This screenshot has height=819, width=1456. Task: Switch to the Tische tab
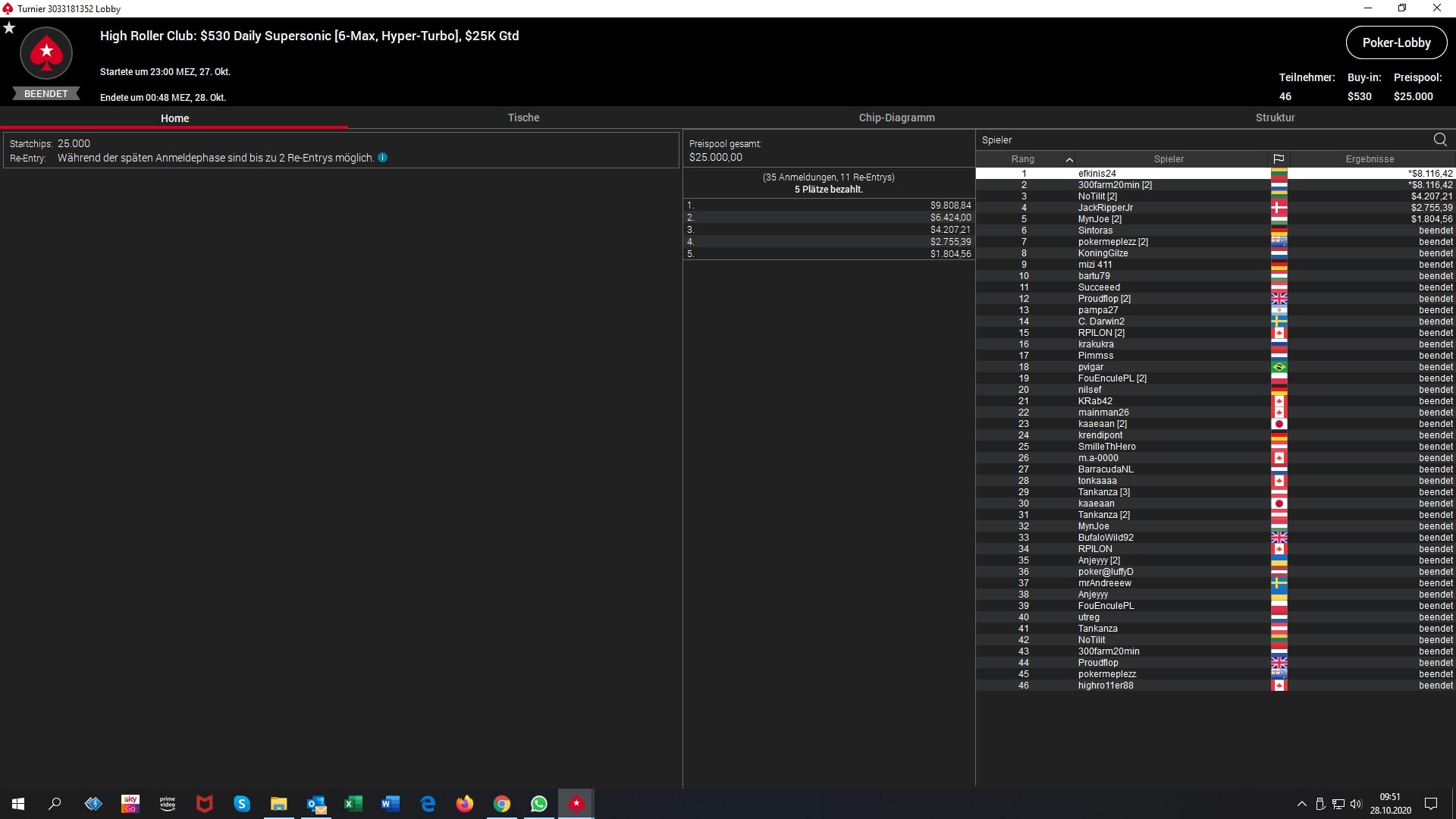(523, 118)
